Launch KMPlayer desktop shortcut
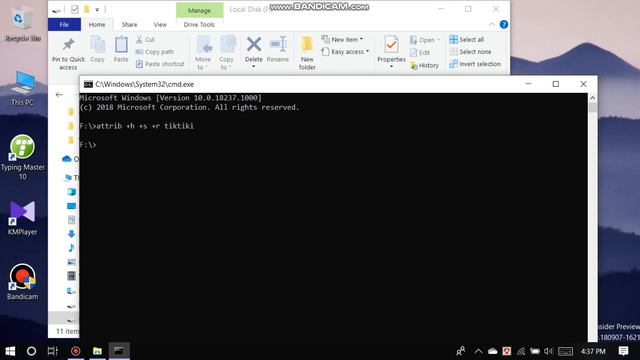The height and width of the screenshot is (360, 640). pyautogui.click(x=22, y=218)
